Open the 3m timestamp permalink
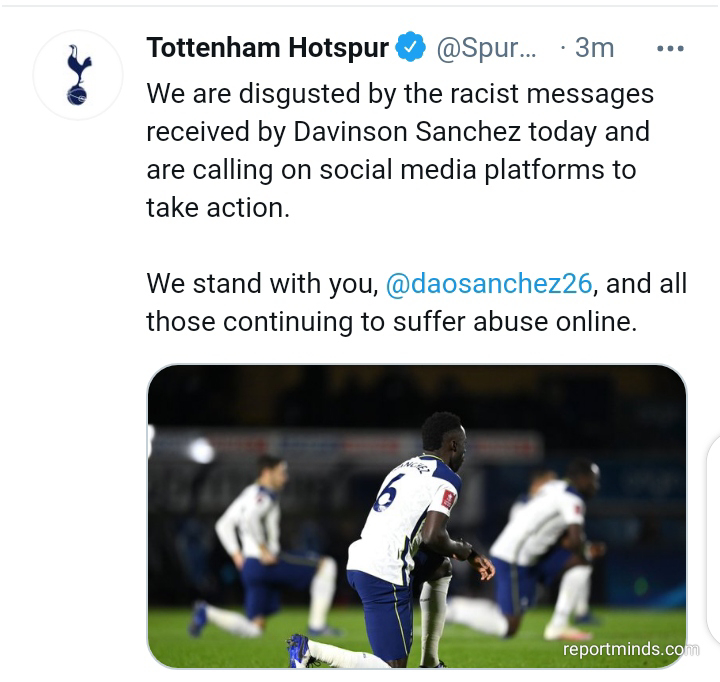Screen dimensions: 720x682 [594, 47]
